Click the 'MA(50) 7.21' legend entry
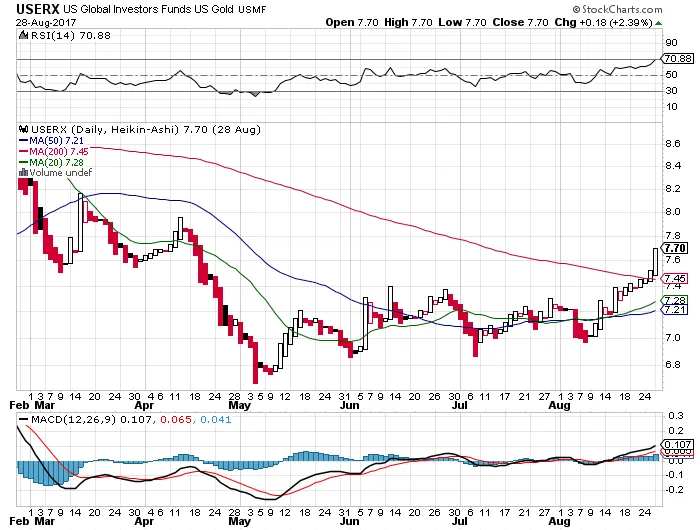The width and height of the screenshot is (700, 530). 56,141
